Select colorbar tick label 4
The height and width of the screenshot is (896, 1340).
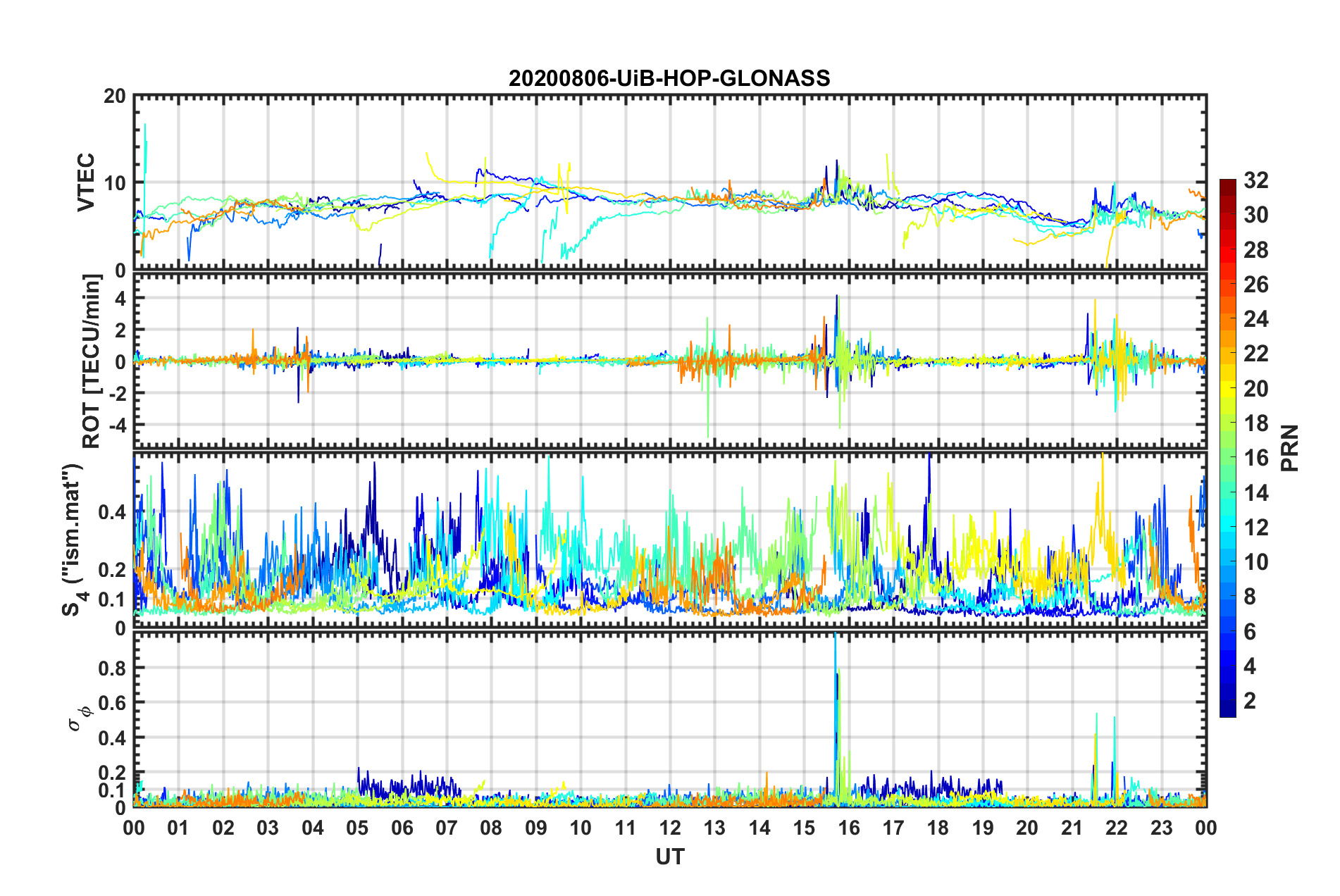[x=1250, y=666]
